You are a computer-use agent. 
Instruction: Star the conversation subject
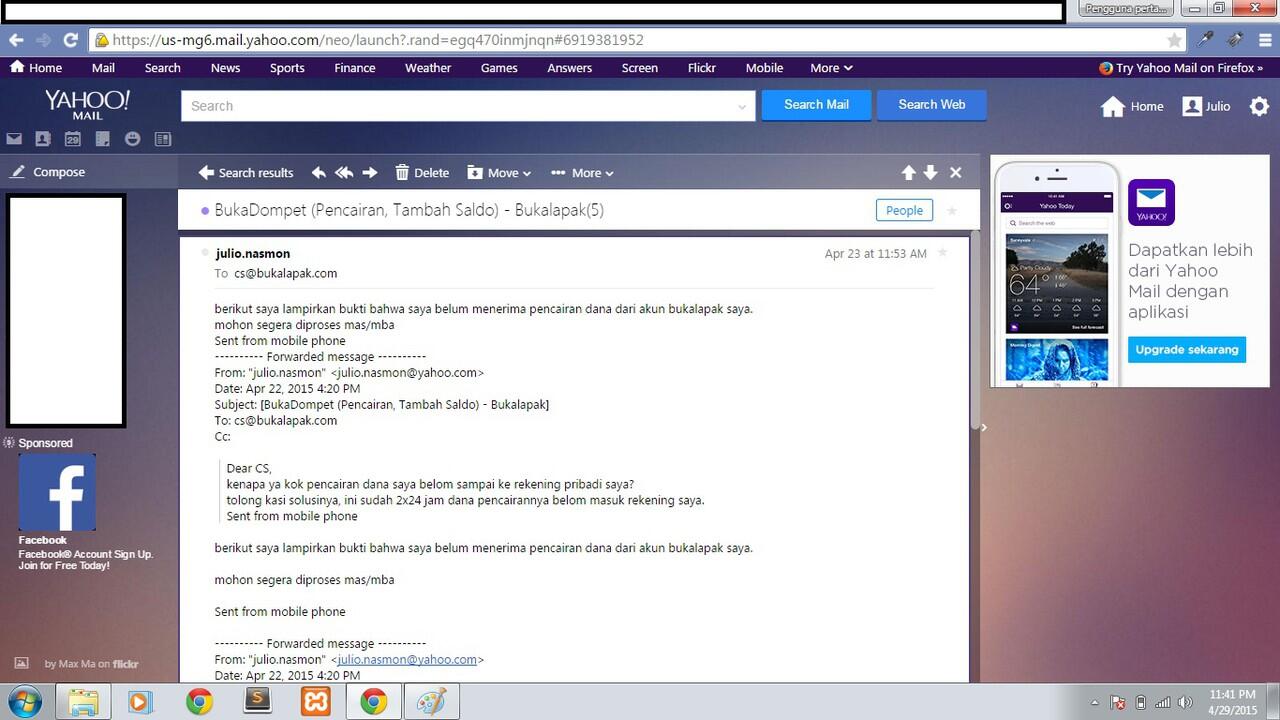click(952, 211)
